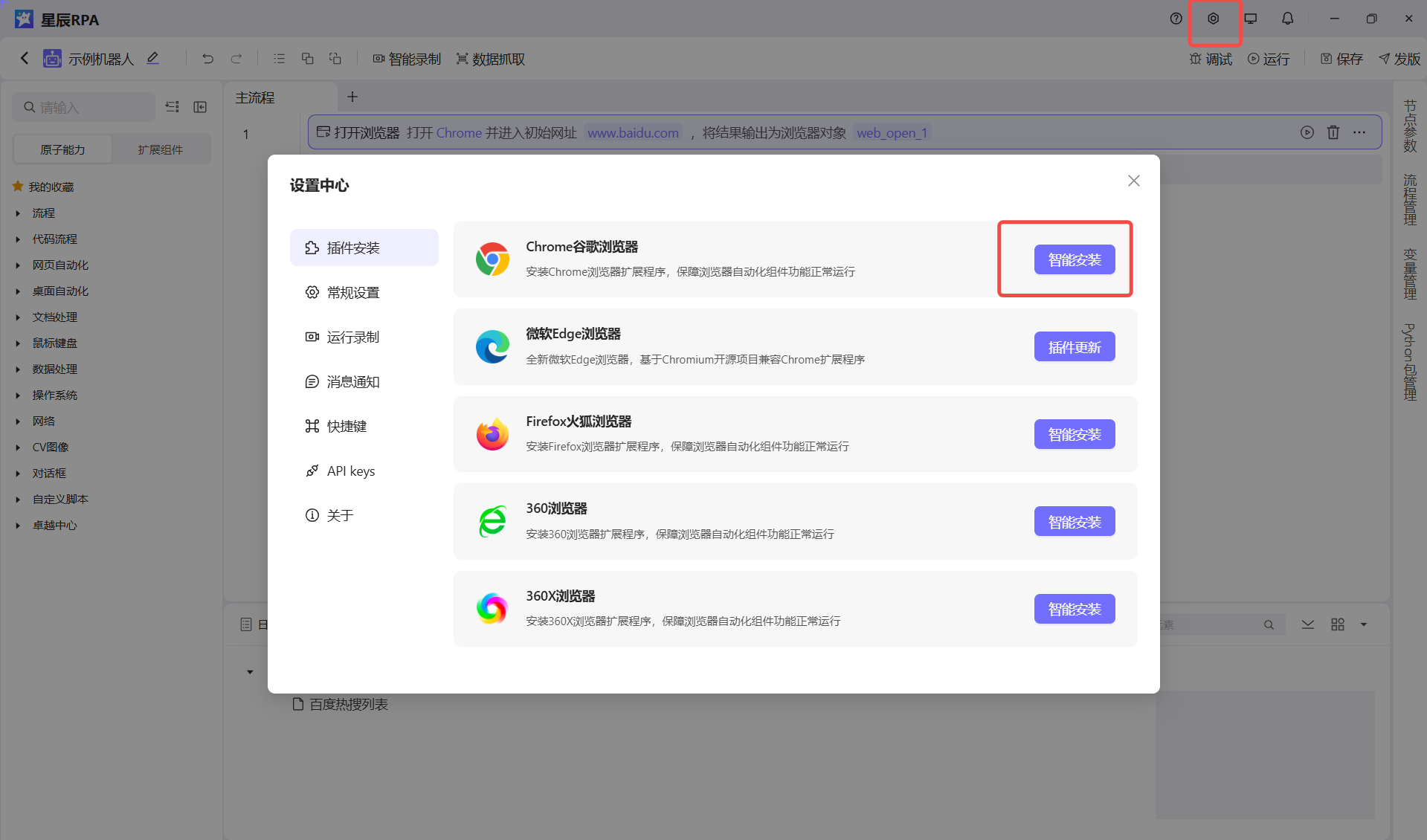Switch to the 扩展组件 tab

point(160,149)
